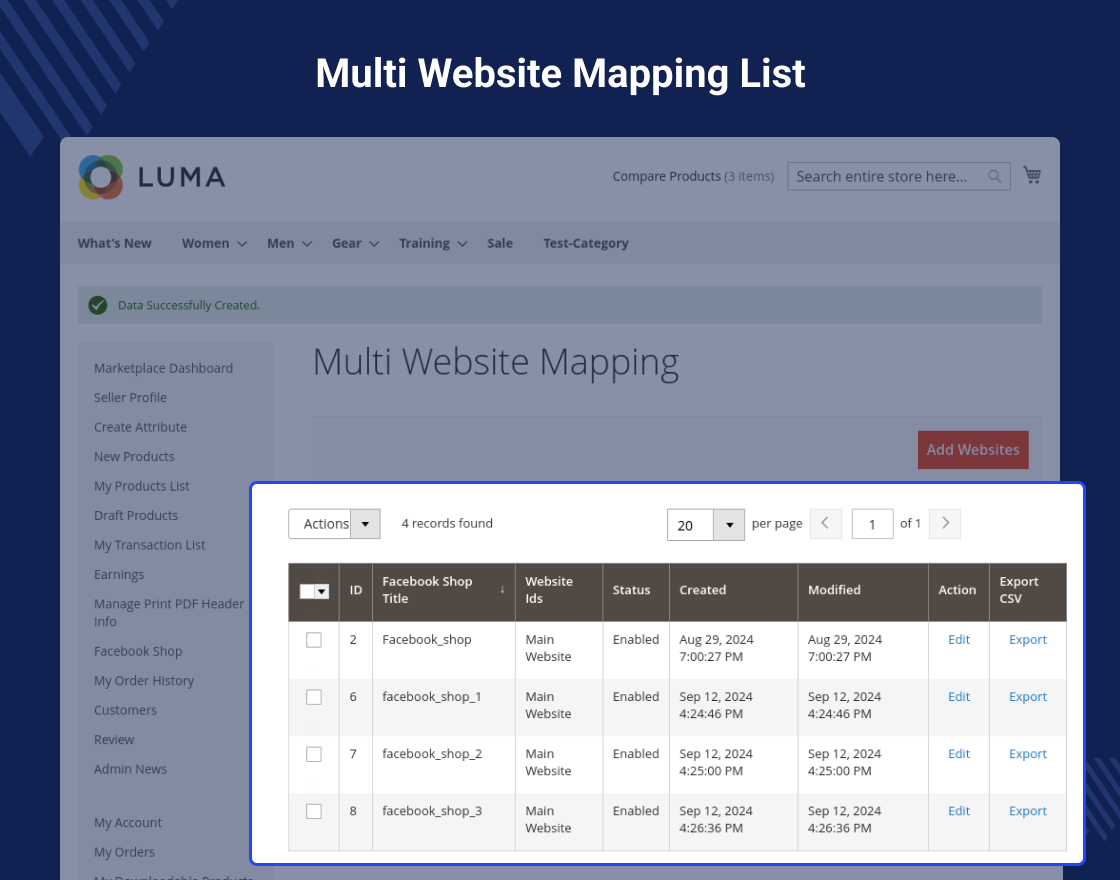The image size is (1120, 880).
Task: Open the What's New menu item
Action: click(x=114, y=244)
